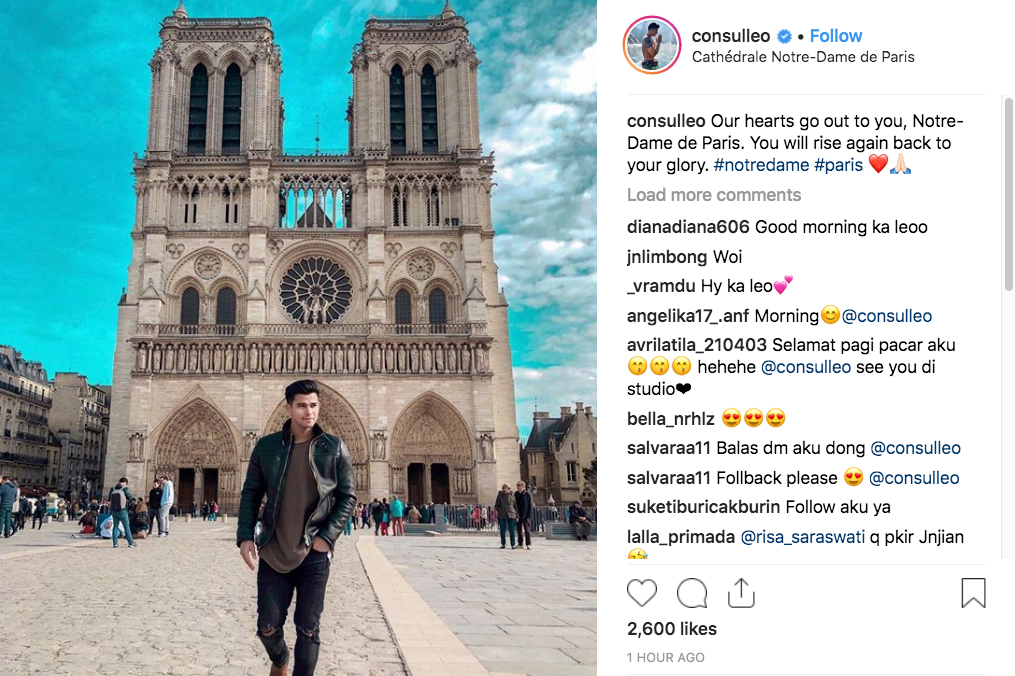Expand Load more comments
This screenshot has height=676, width=1015.
(x=714, y=195)
